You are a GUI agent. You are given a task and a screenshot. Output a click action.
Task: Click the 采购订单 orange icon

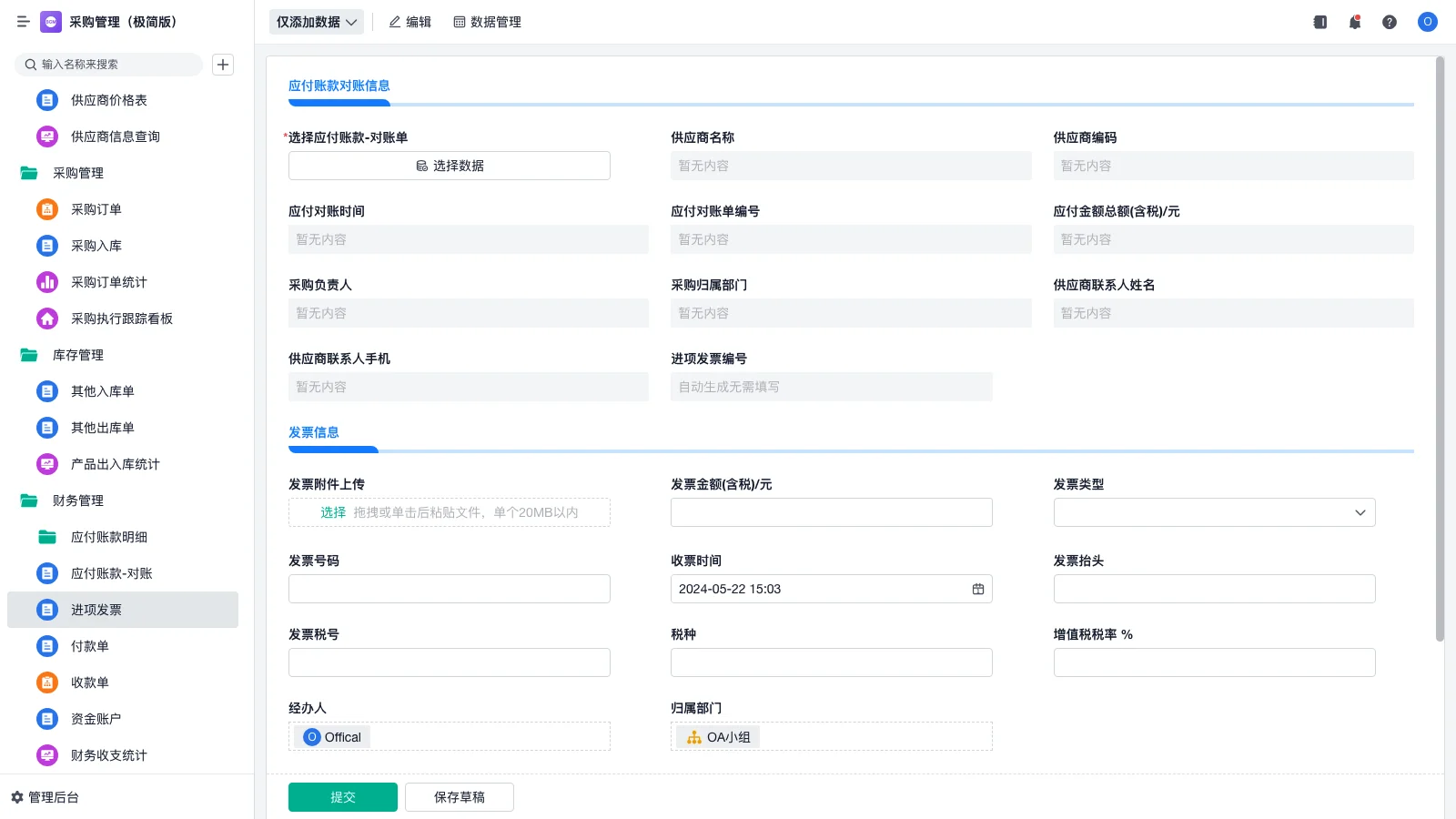(47, 209)
